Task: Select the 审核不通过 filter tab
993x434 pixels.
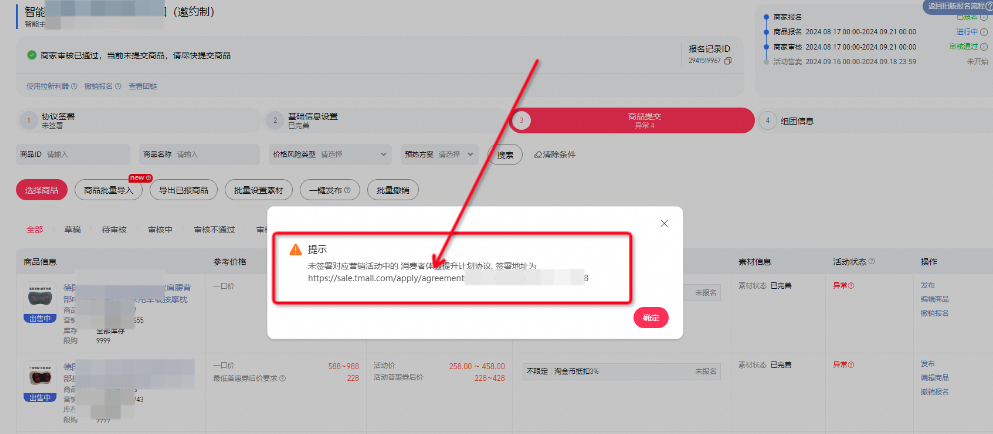Action: [214, 230]
